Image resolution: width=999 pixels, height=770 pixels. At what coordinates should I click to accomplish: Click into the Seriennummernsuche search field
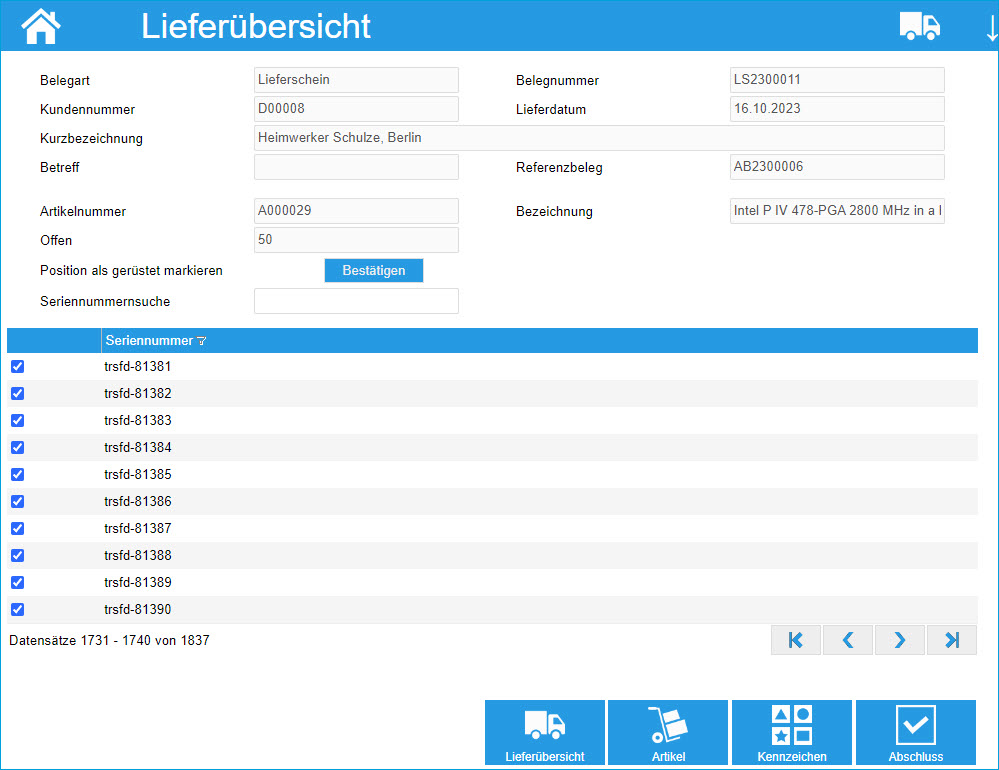356,300
